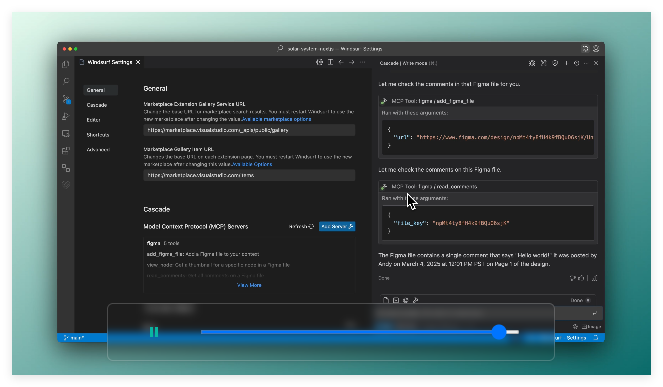This screenshot has width=663, height=387.
Task: Open Source Control icon with blue badge
Action: click(x=66, y=99)
